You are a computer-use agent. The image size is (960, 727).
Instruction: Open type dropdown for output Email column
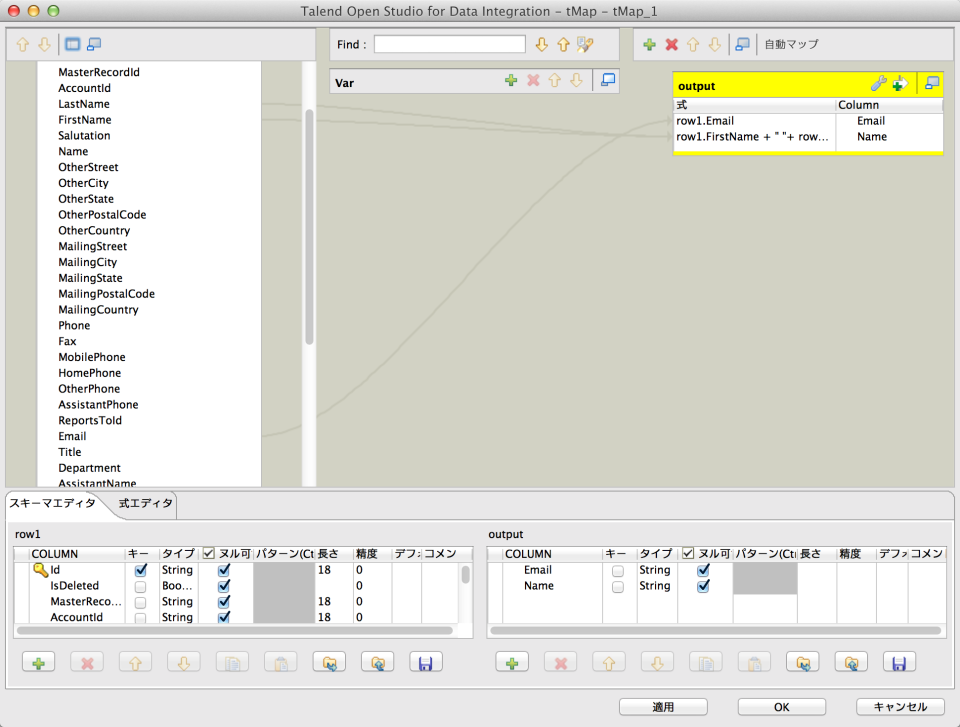pos(655,570)
